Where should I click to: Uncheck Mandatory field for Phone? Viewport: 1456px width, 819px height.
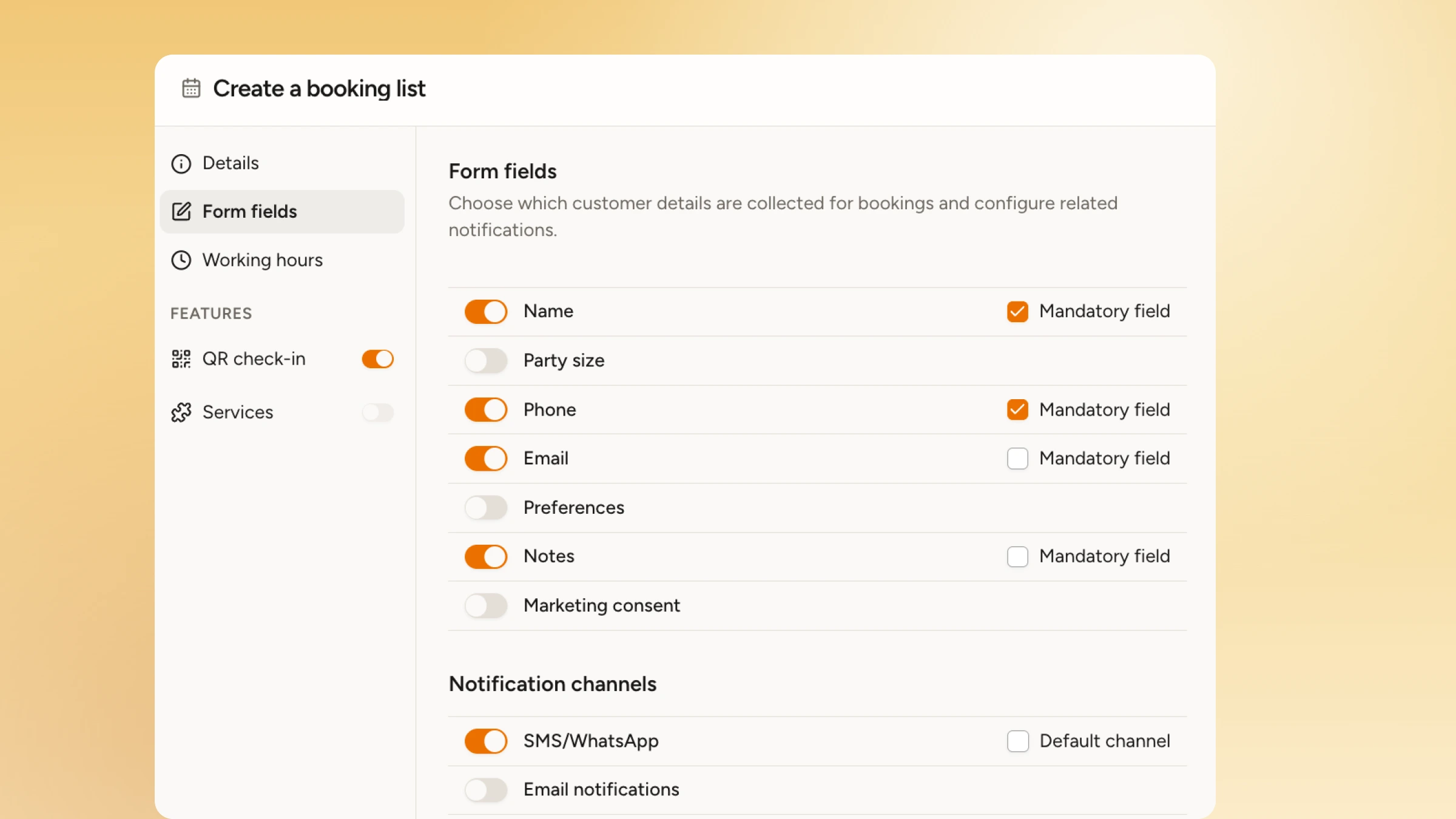click(x=1017, y=409)
